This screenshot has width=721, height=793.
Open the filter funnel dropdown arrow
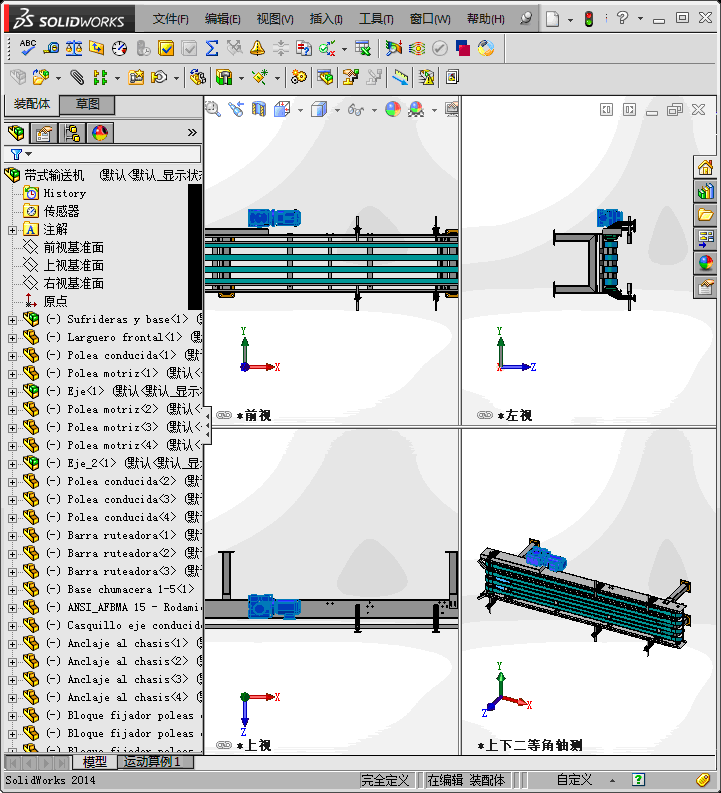pyautogui.click(x=29, y=154)
